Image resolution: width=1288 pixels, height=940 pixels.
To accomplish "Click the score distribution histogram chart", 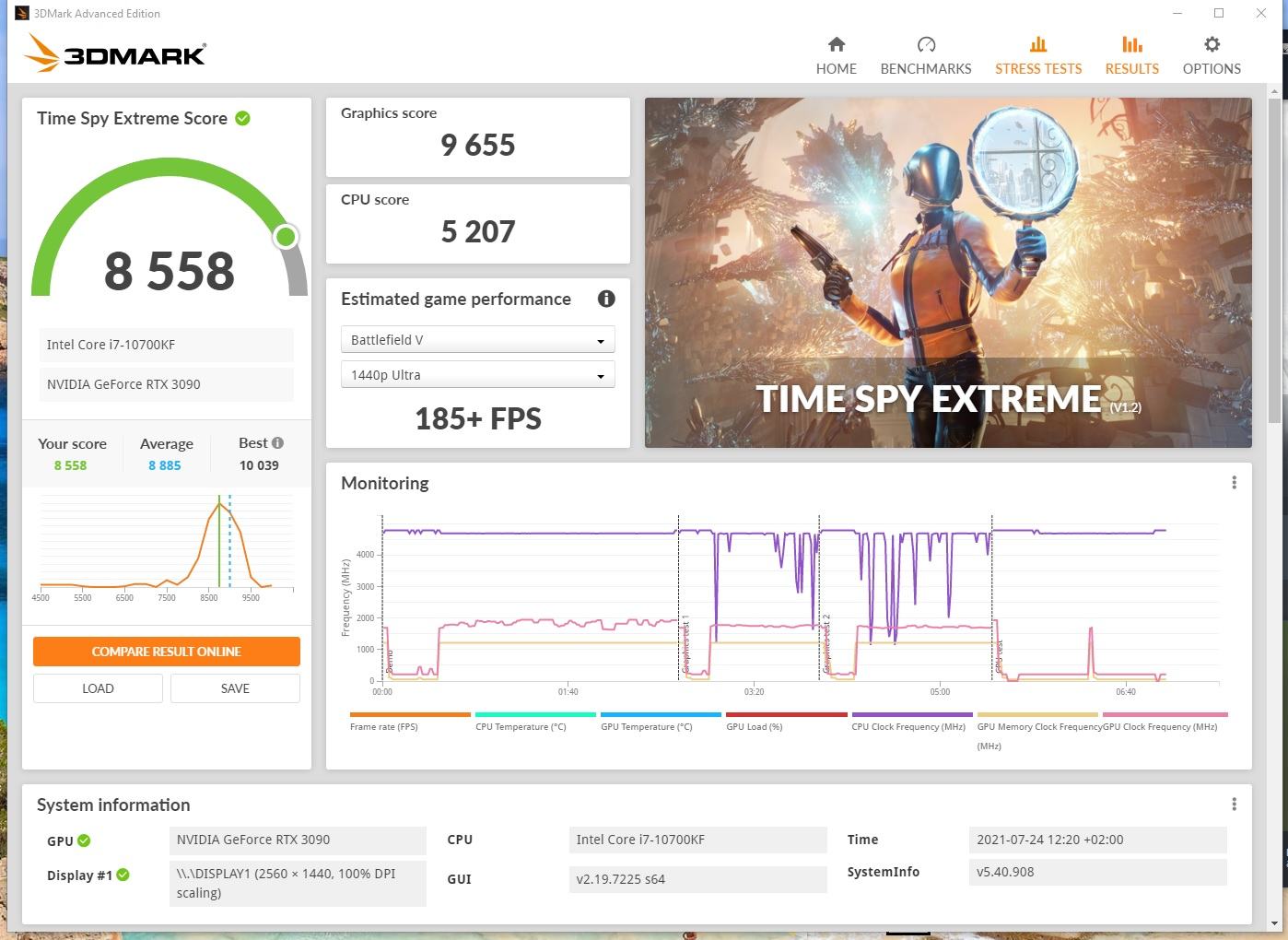I will (x=166, y=546).
